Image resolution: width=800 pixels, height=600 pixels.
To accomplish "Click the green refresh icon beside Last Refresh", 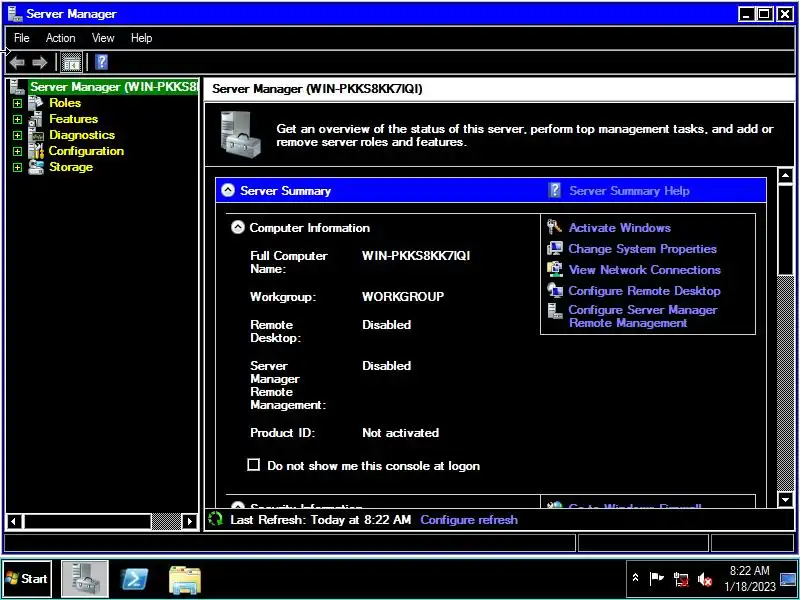I will coord(216,519).
